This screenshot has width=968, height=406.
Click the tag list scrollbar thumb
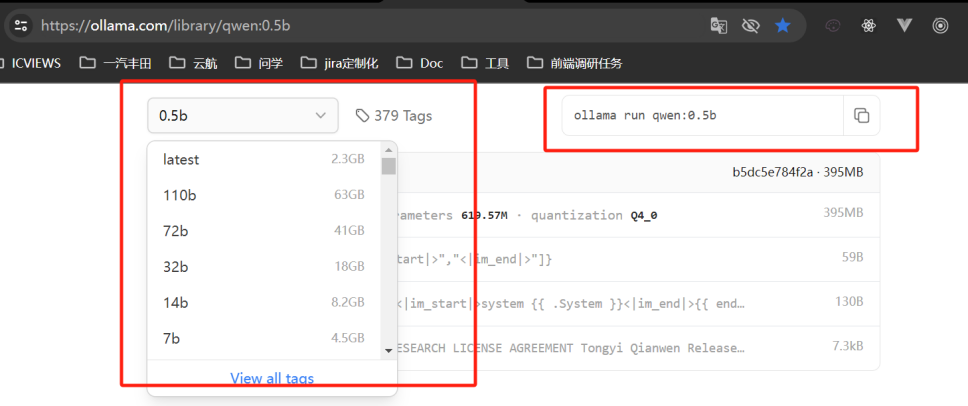(388, 166)
